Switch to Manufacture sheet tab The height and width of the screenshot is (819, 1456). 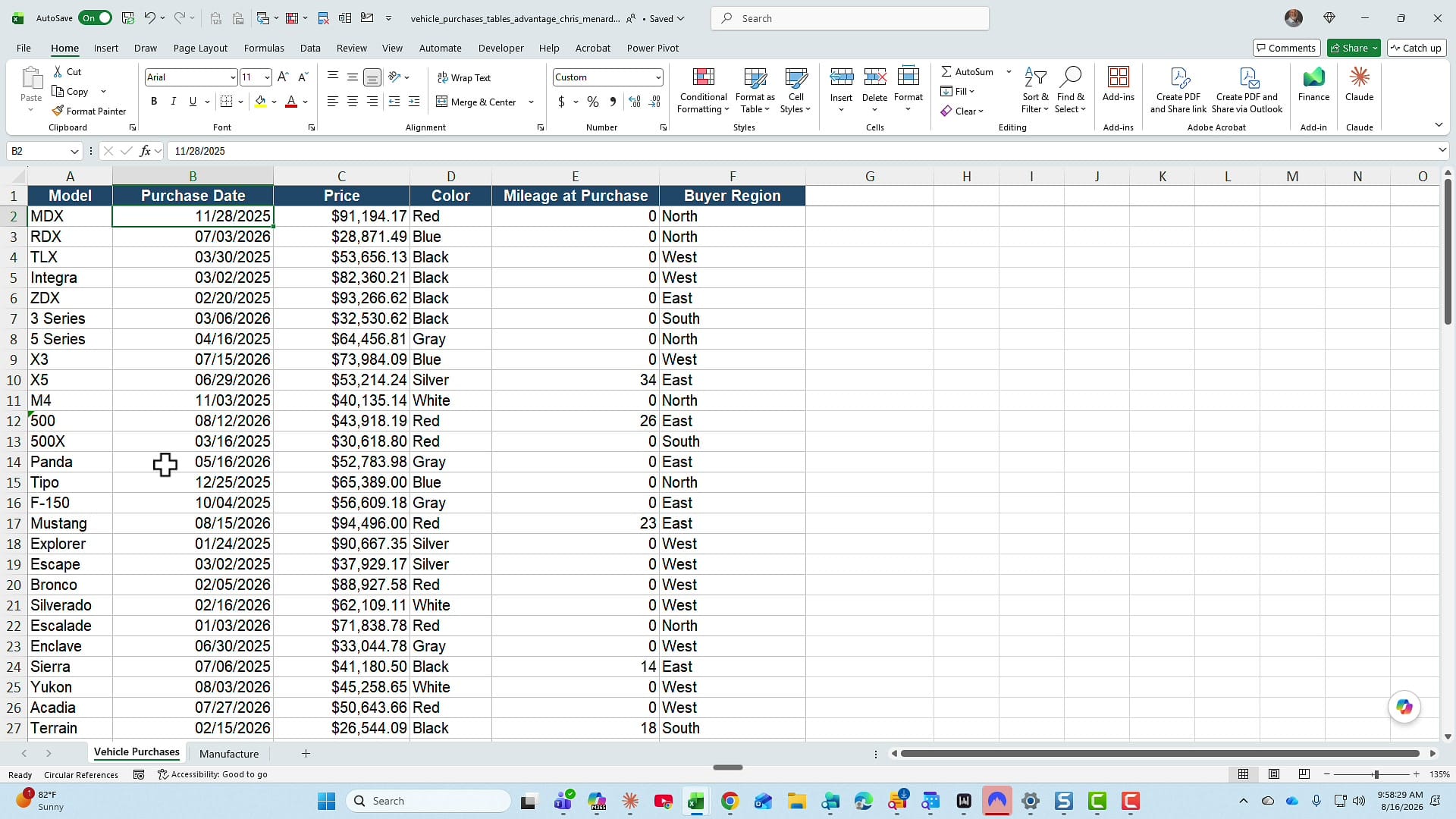click(229, 754)
